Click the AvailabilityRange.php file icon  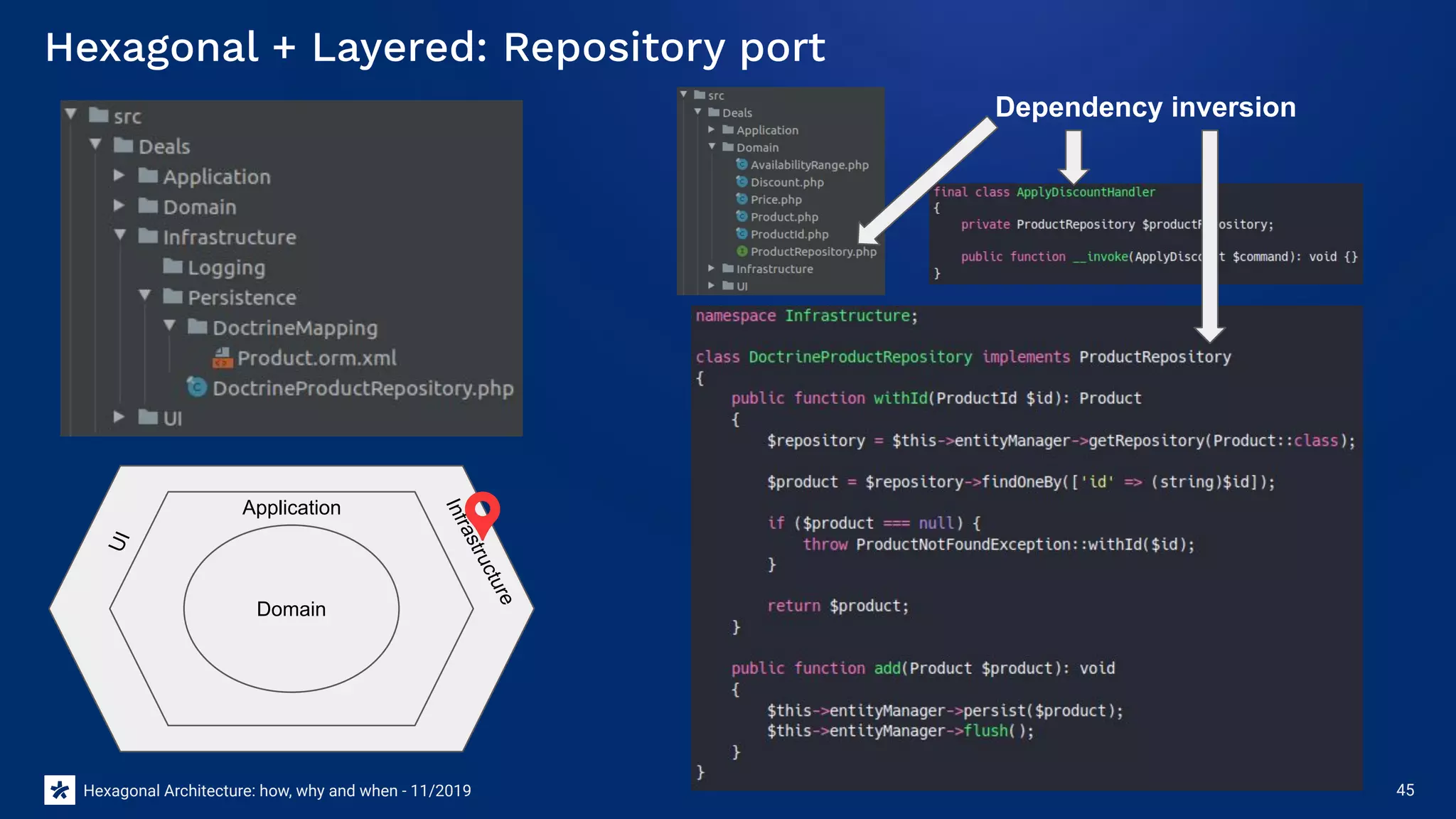click(x=742, y=164)
